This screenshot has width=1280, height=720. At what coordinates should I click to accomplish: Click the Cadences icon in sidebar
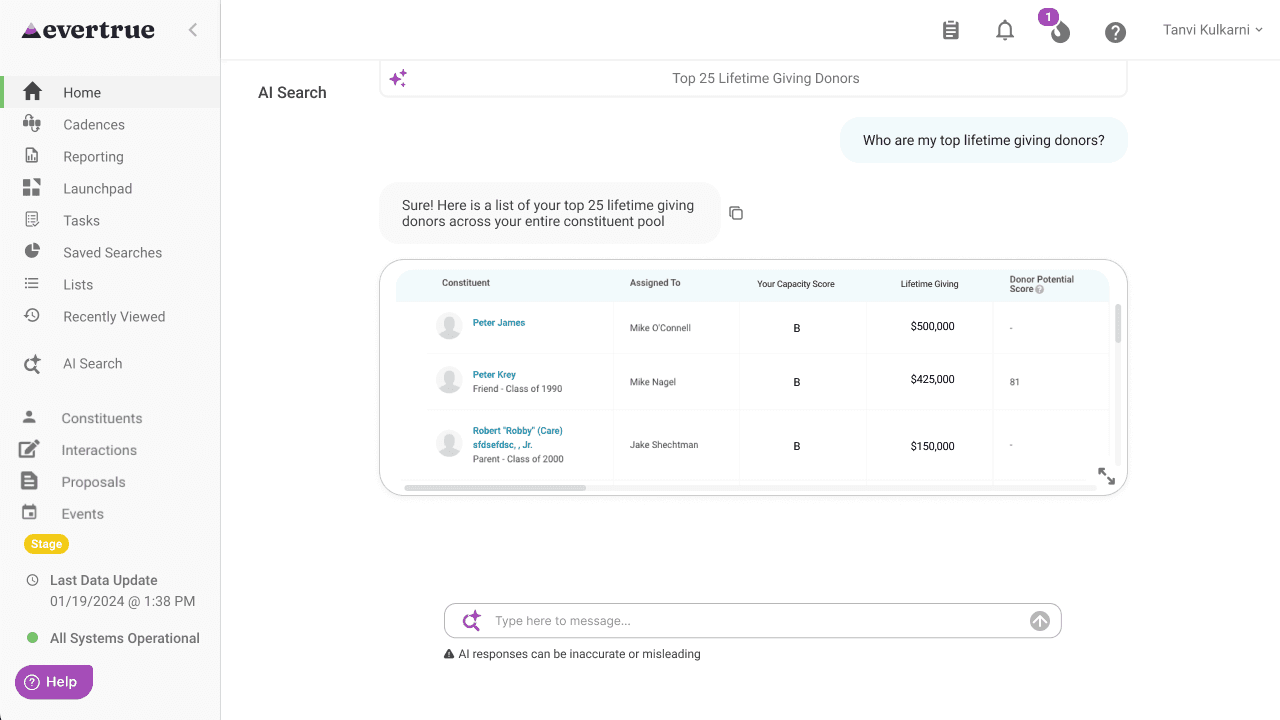(x=32, y=124)
